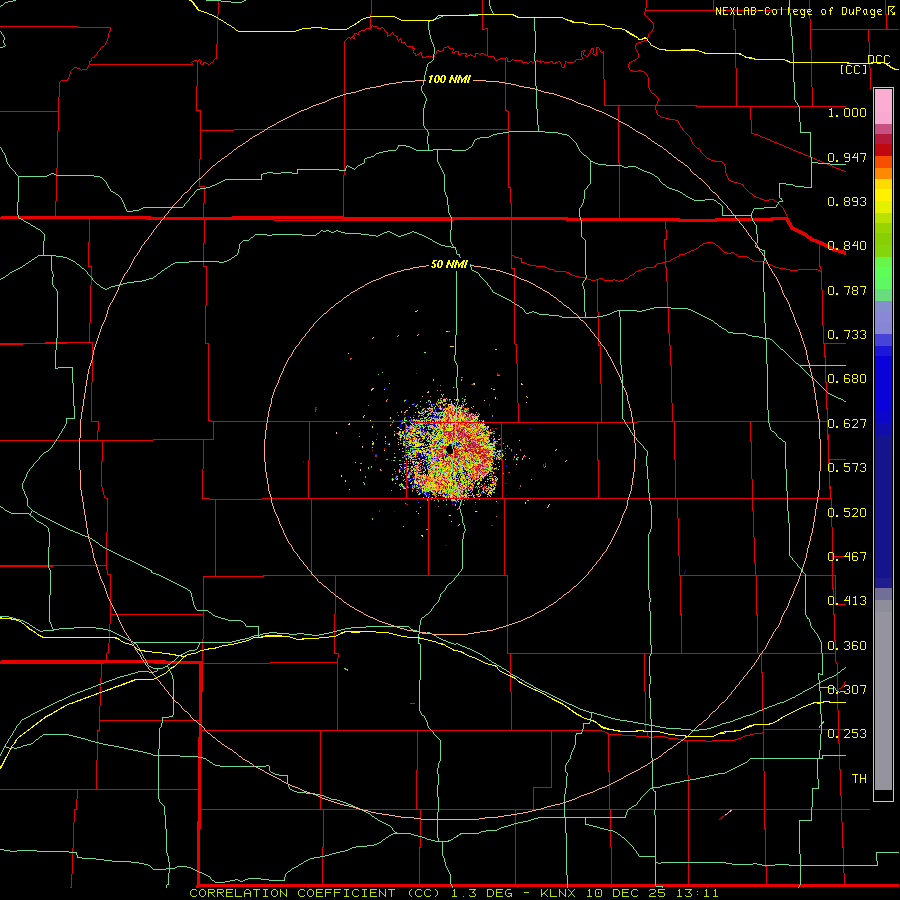Click the 0.467 scale value

[x=847, y=557]
